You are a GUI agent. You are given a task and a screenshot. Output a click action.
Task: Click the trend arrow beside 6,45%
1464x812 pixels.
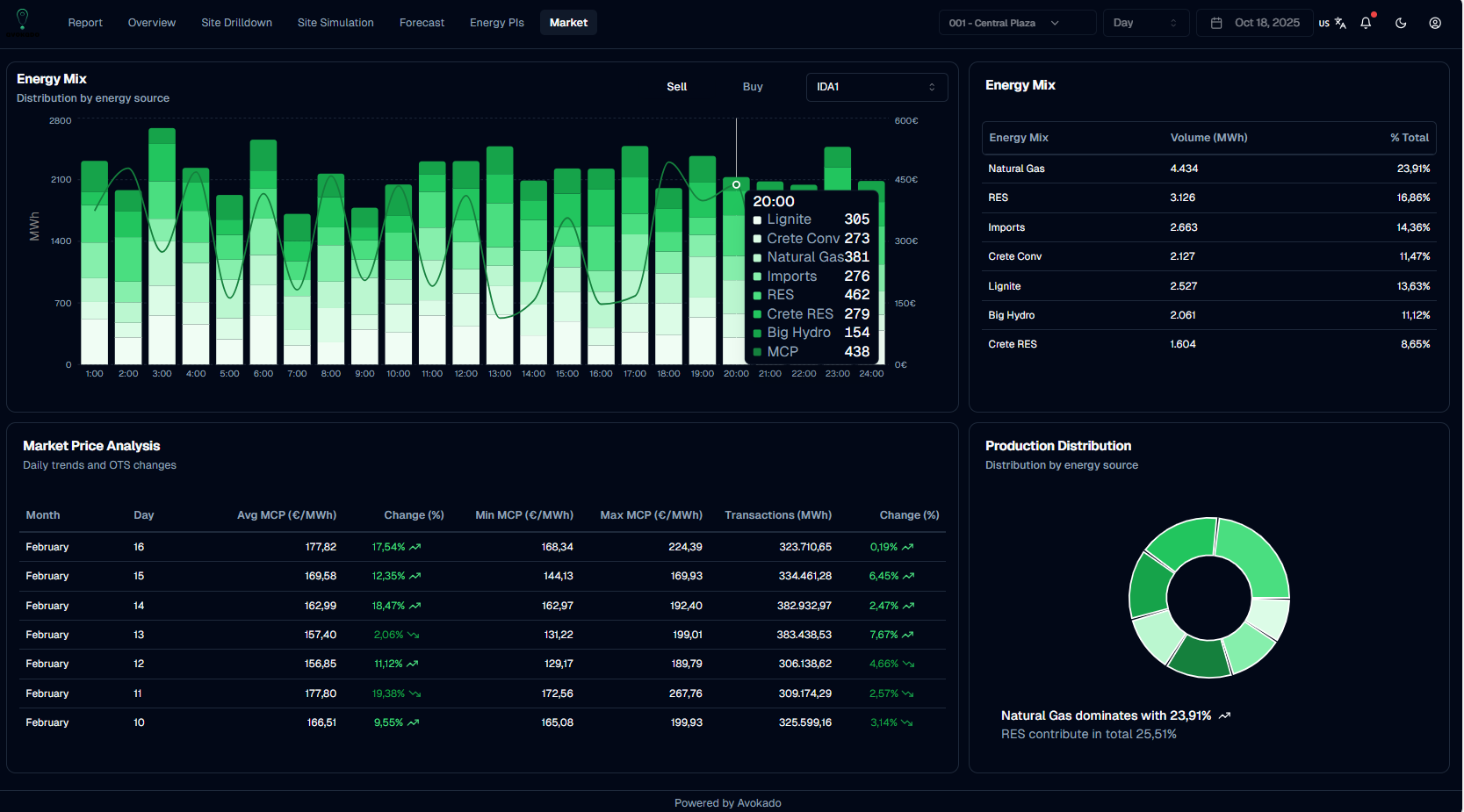point(908,576)
